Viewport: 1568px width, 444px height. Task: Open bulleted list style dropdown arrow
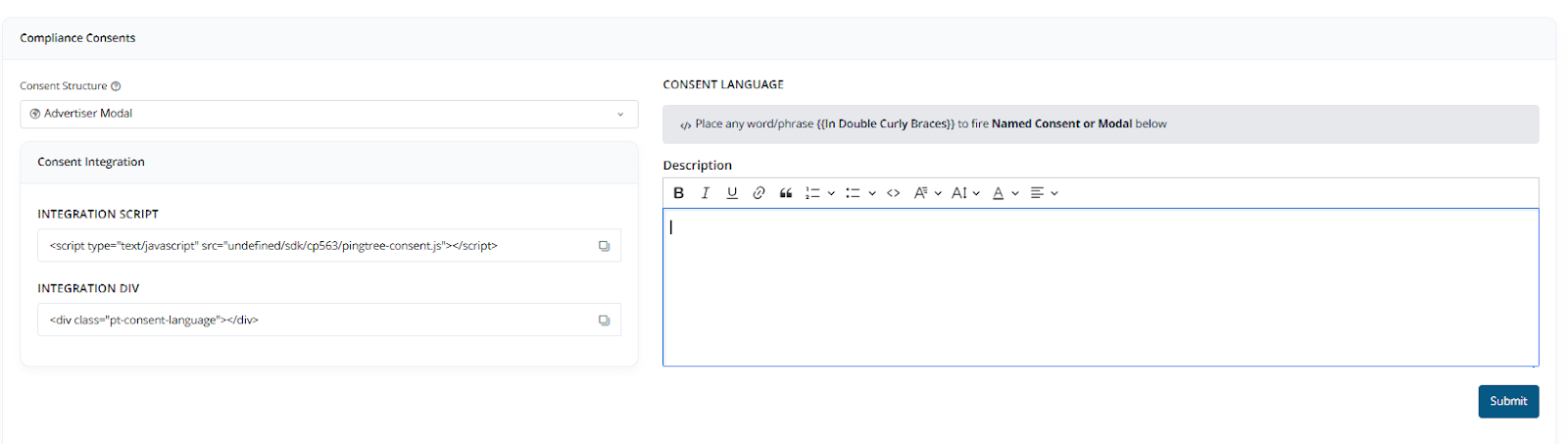(871, 193)
